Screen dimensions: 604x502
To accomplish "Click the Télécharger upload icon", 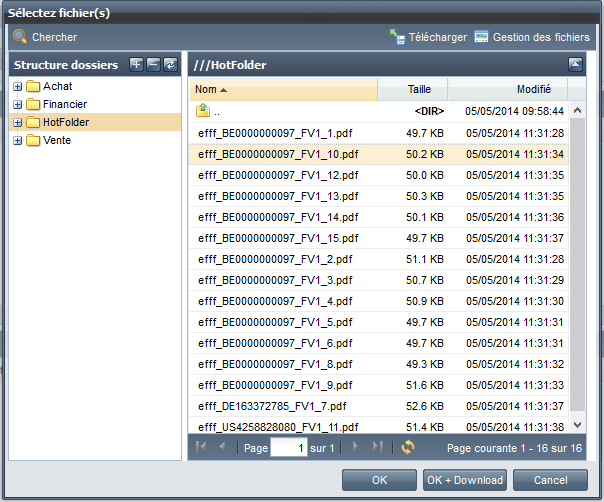I will point(397,37).
